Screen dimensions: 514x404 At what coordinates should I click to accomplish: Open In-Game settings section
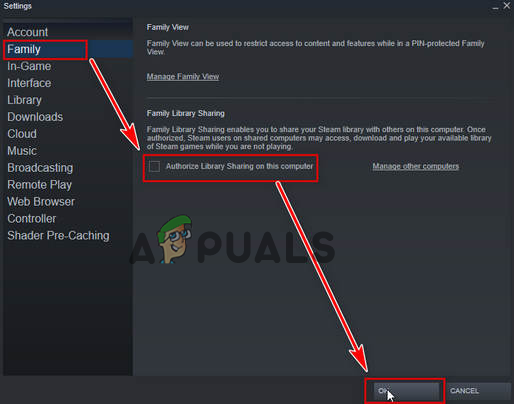tap(29, 66)
